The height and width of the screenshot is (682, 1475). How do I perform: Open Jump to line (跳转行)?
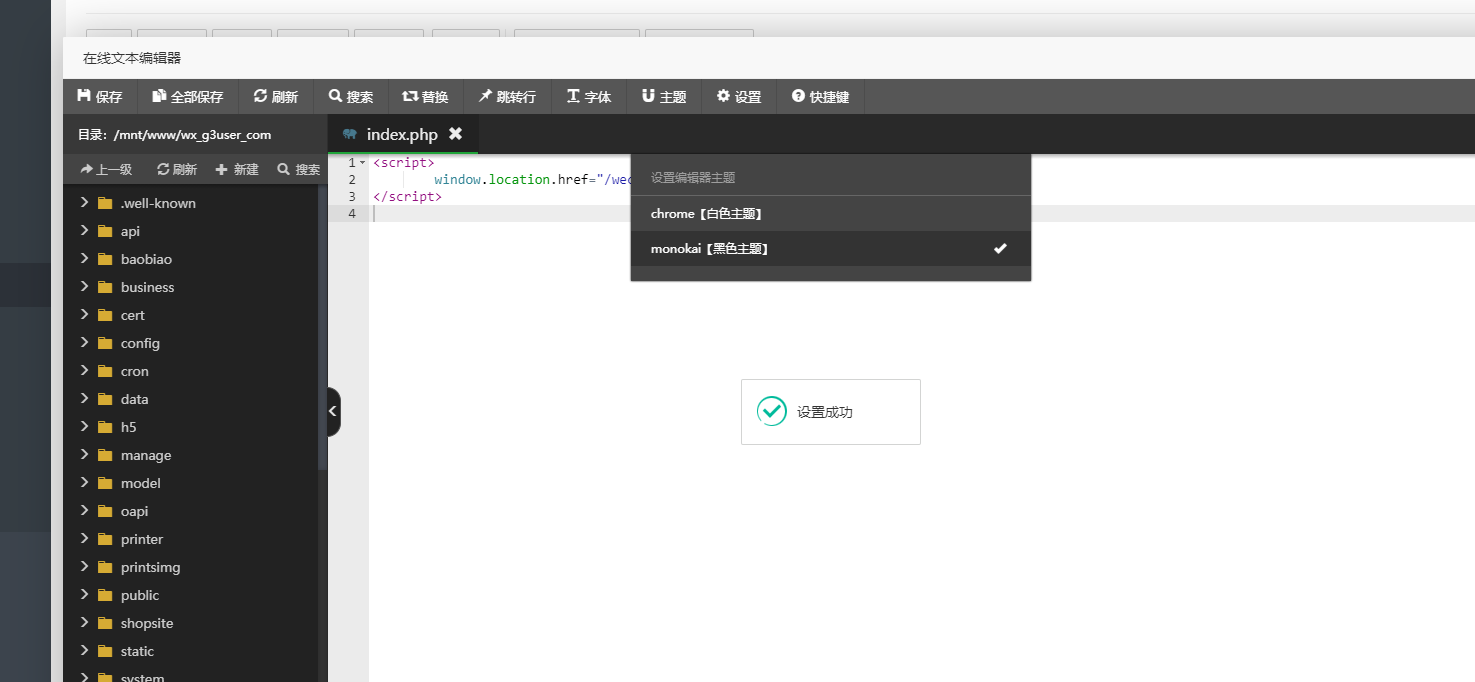[x=507, y=97]
